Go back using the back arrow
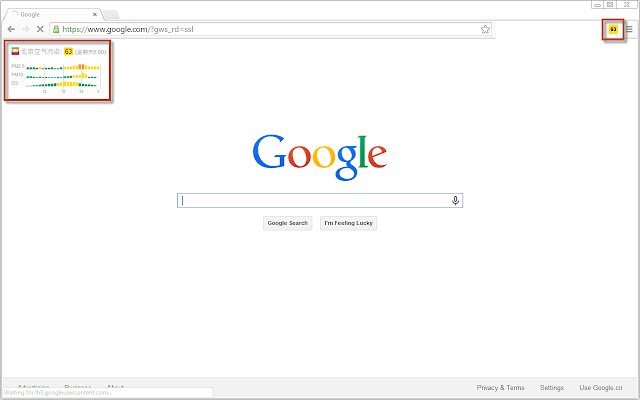640x400 pixels. 11,29
